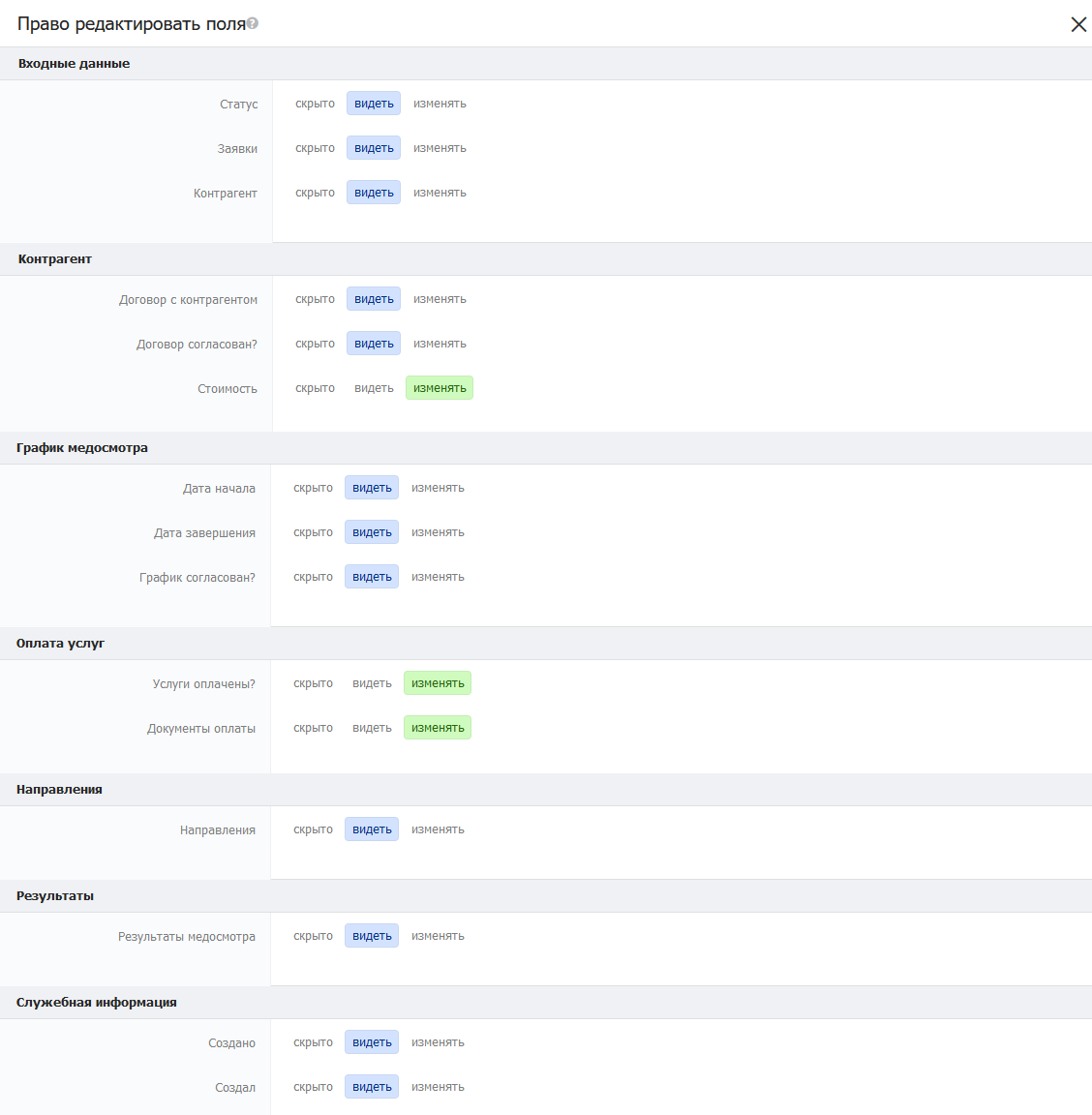Set График согласован? to изменять

click(438, 577)
